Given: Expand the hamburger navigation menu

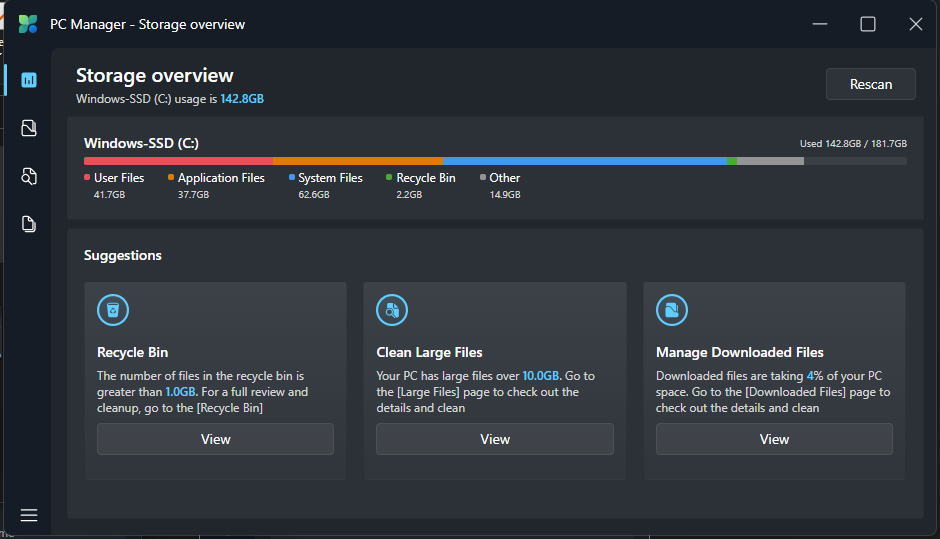Looking at the screenshot, I should [29, 515].
